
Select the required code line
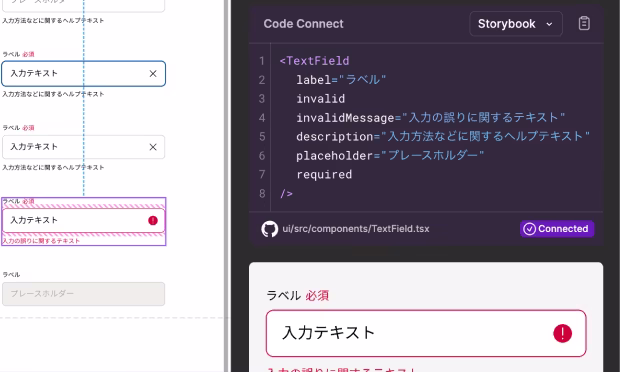pyautogui.click(x=324, y=174)
